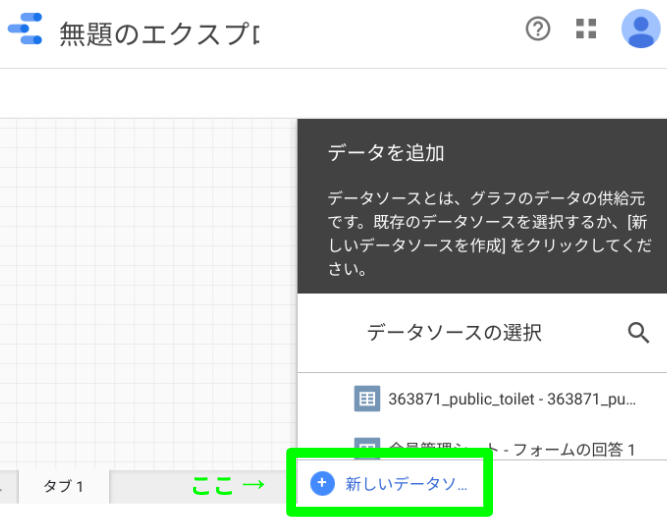The image size is (667, 522).
Task: Click the data source search magnifier icon
Action: (638, 332)
